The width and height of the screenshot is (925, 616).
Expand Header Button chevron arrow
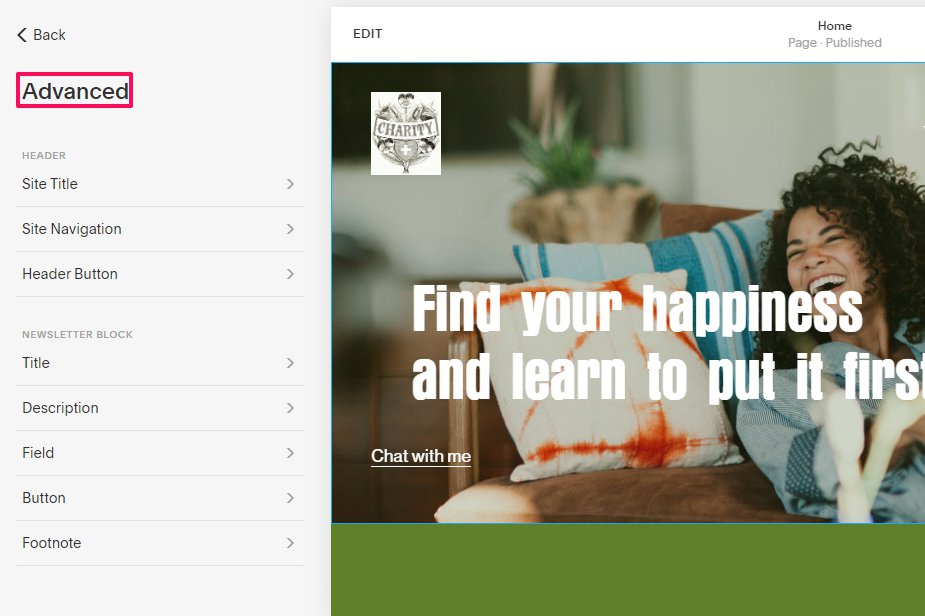tap(290, 274)
